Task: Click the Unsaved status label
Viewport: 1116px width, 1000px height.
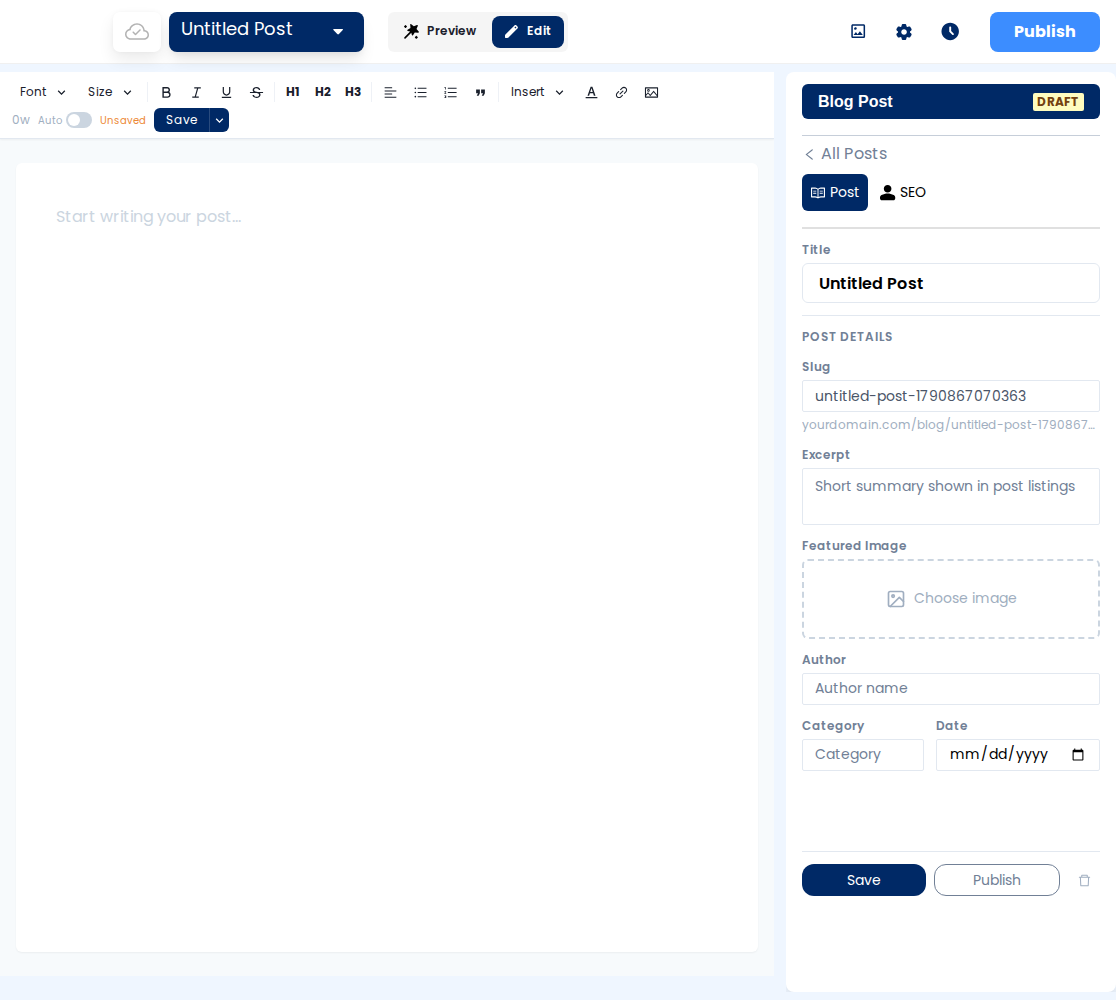Action: pyautogui.click(x=122, y=120)
